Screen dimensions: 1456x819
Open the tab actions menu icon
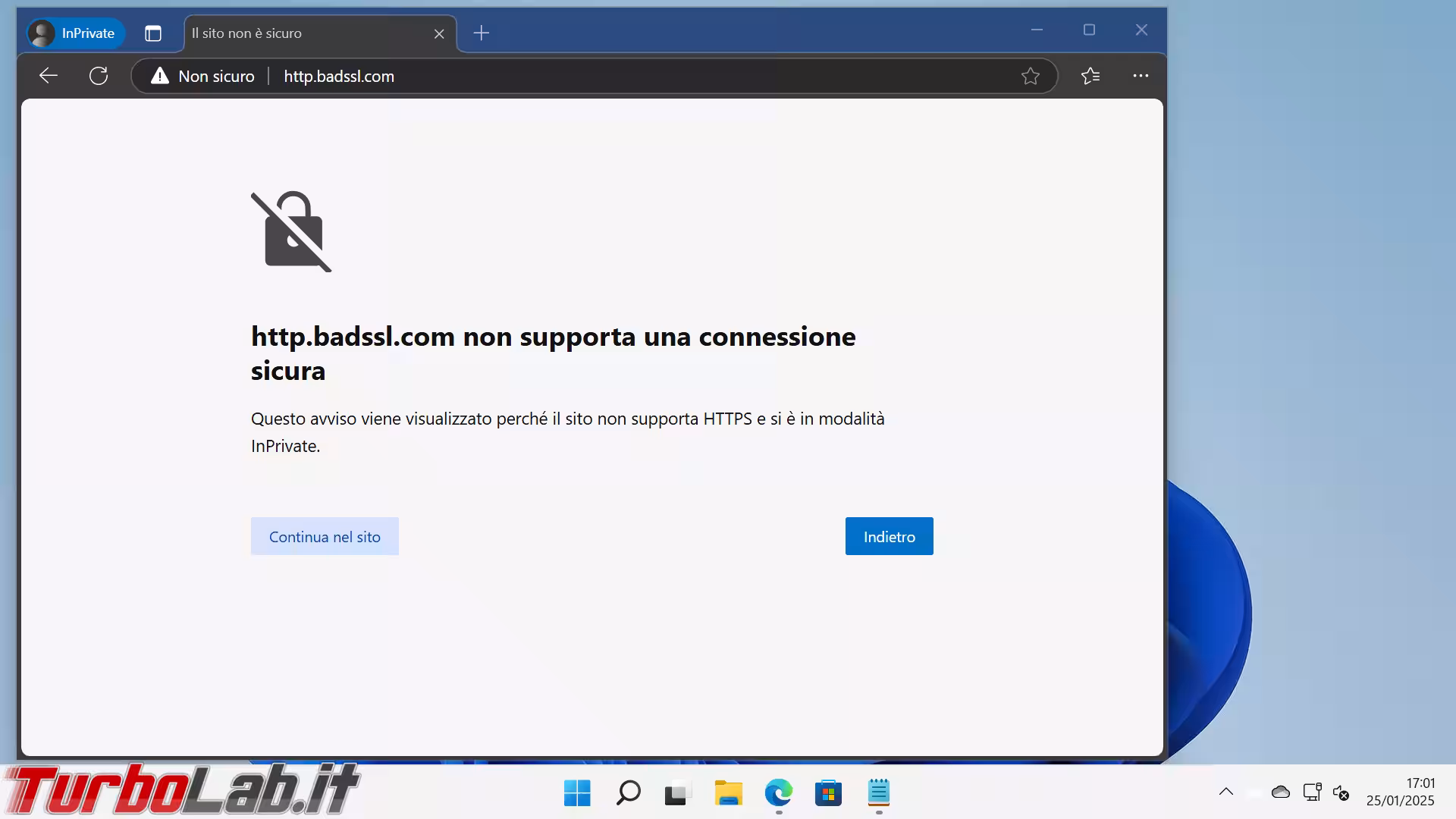point(153,33)
